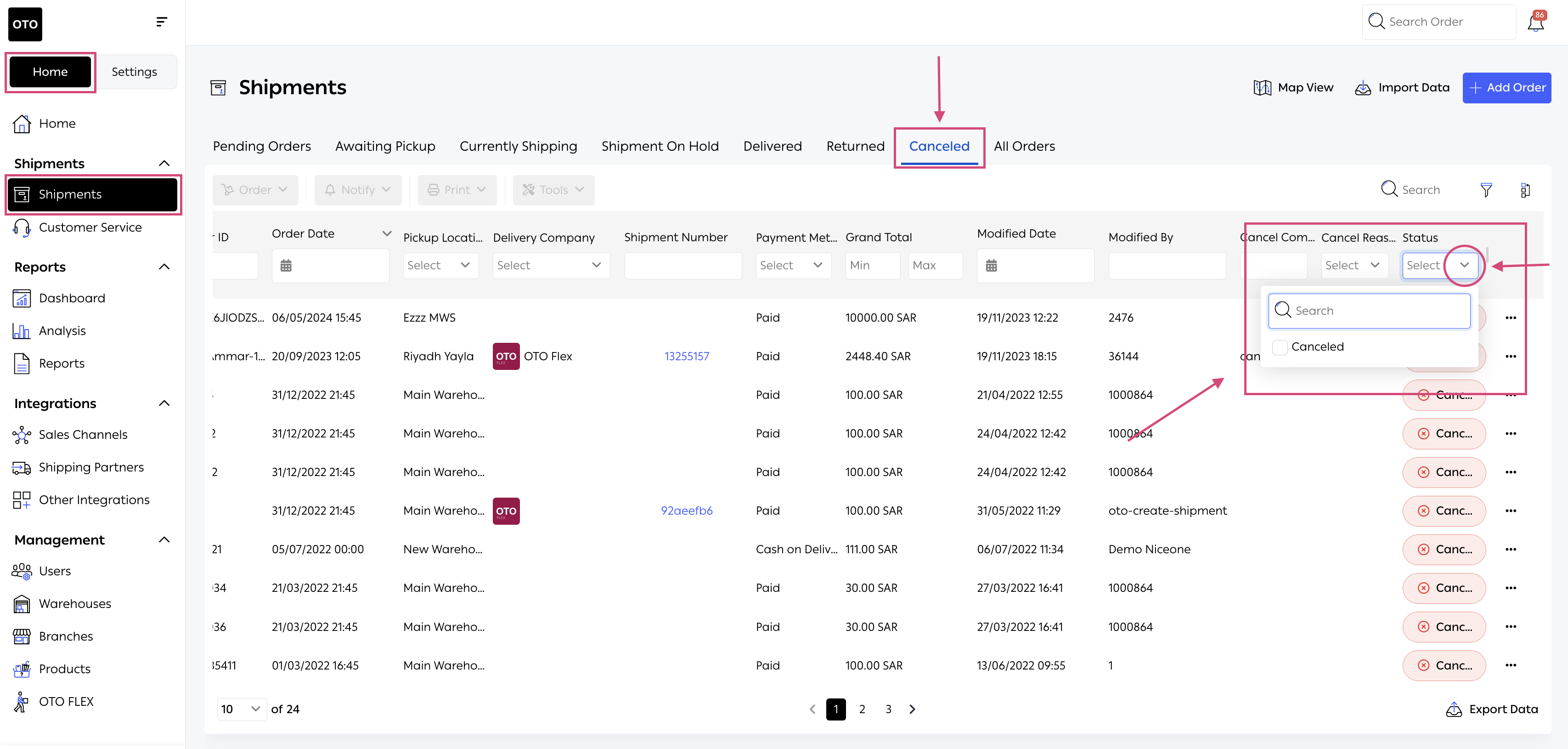Check the Canceled status checkbox
1568x749 pixels.
[x=1280, y=347]
